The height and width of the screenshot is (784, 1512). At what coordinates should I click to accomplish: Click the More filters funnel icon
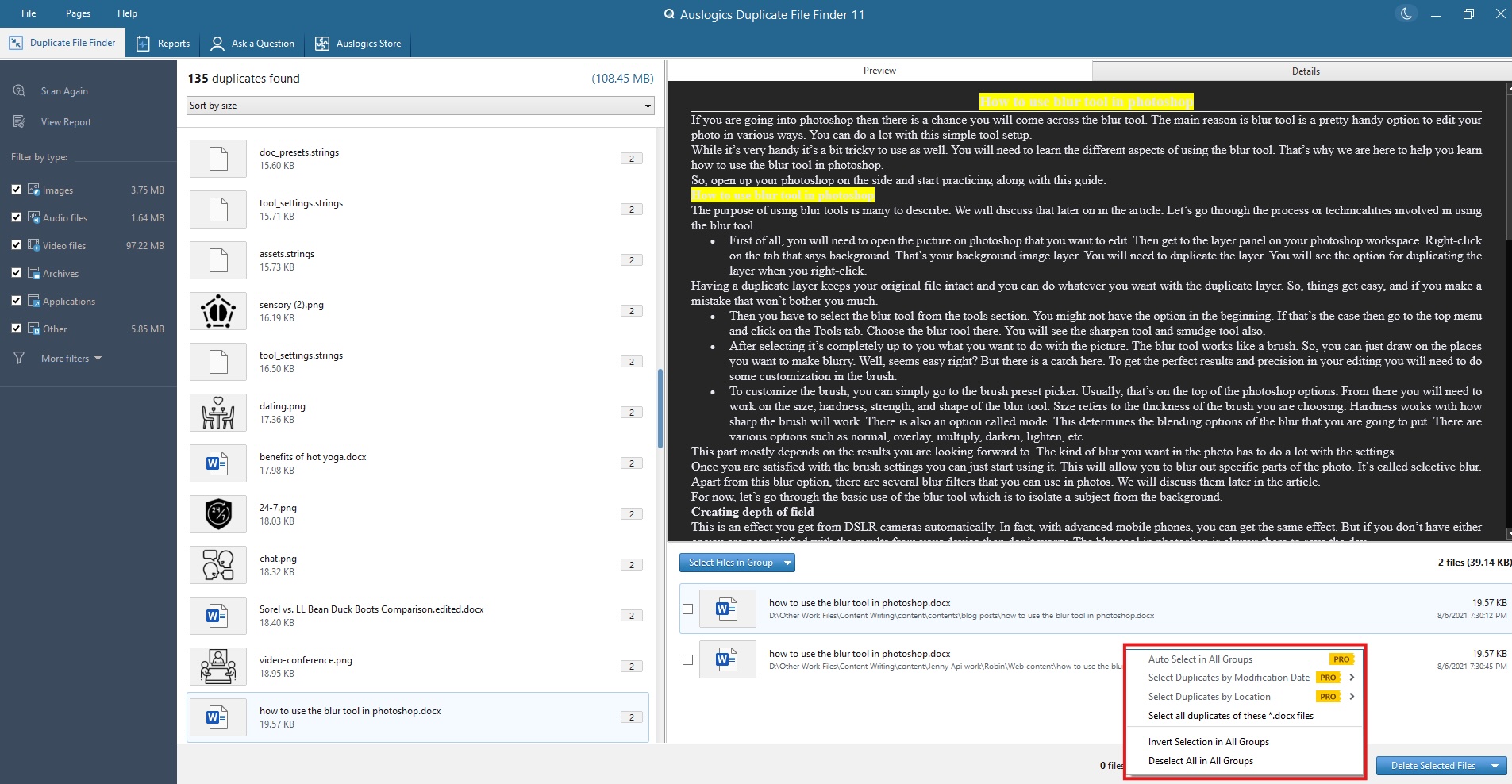point(19,358)
